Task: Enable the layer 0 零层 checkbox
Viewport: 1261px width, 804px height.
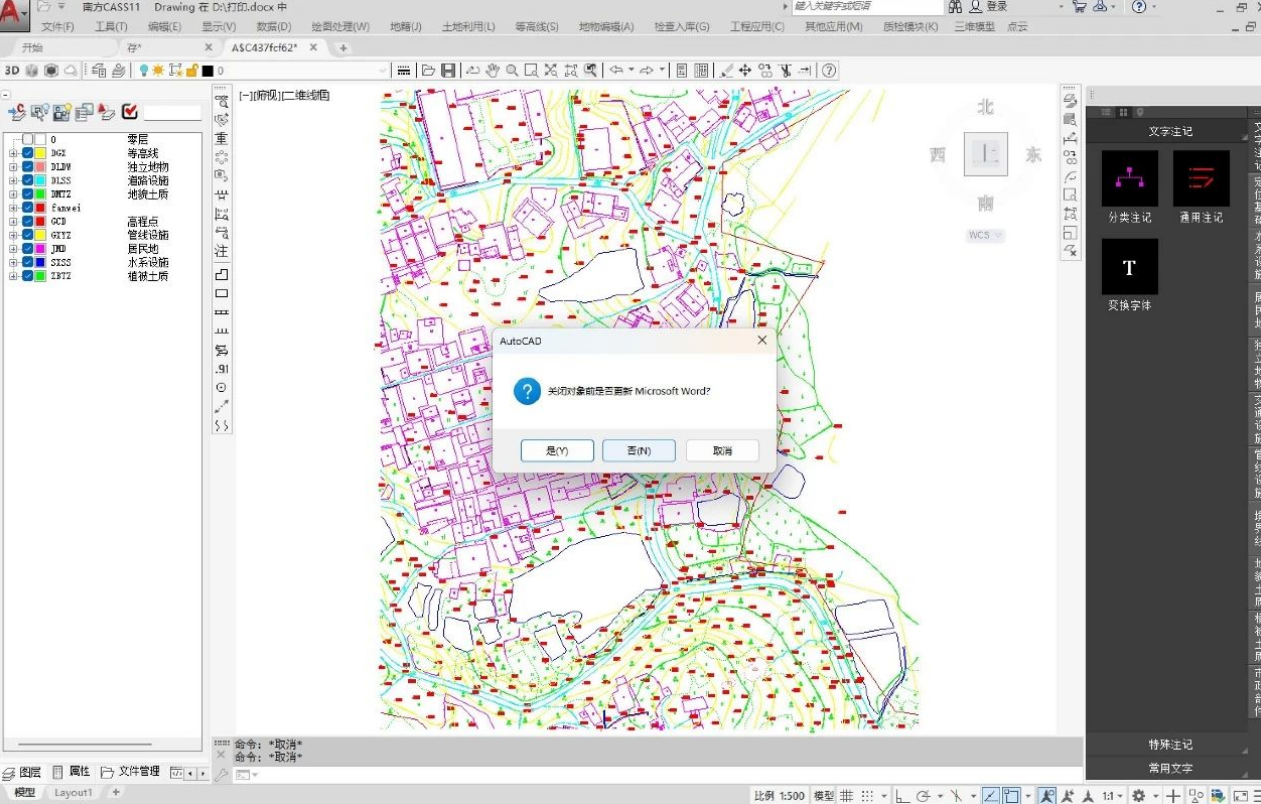Action: click(28, 140)
